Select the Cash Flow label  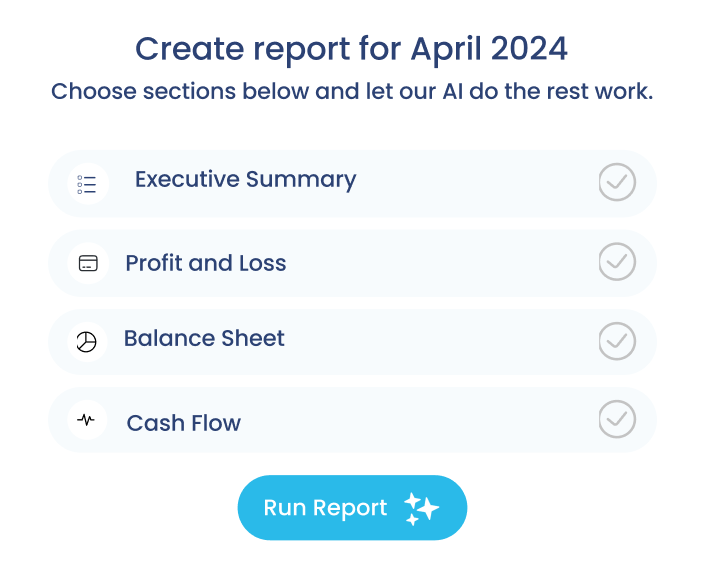(184, 423)
